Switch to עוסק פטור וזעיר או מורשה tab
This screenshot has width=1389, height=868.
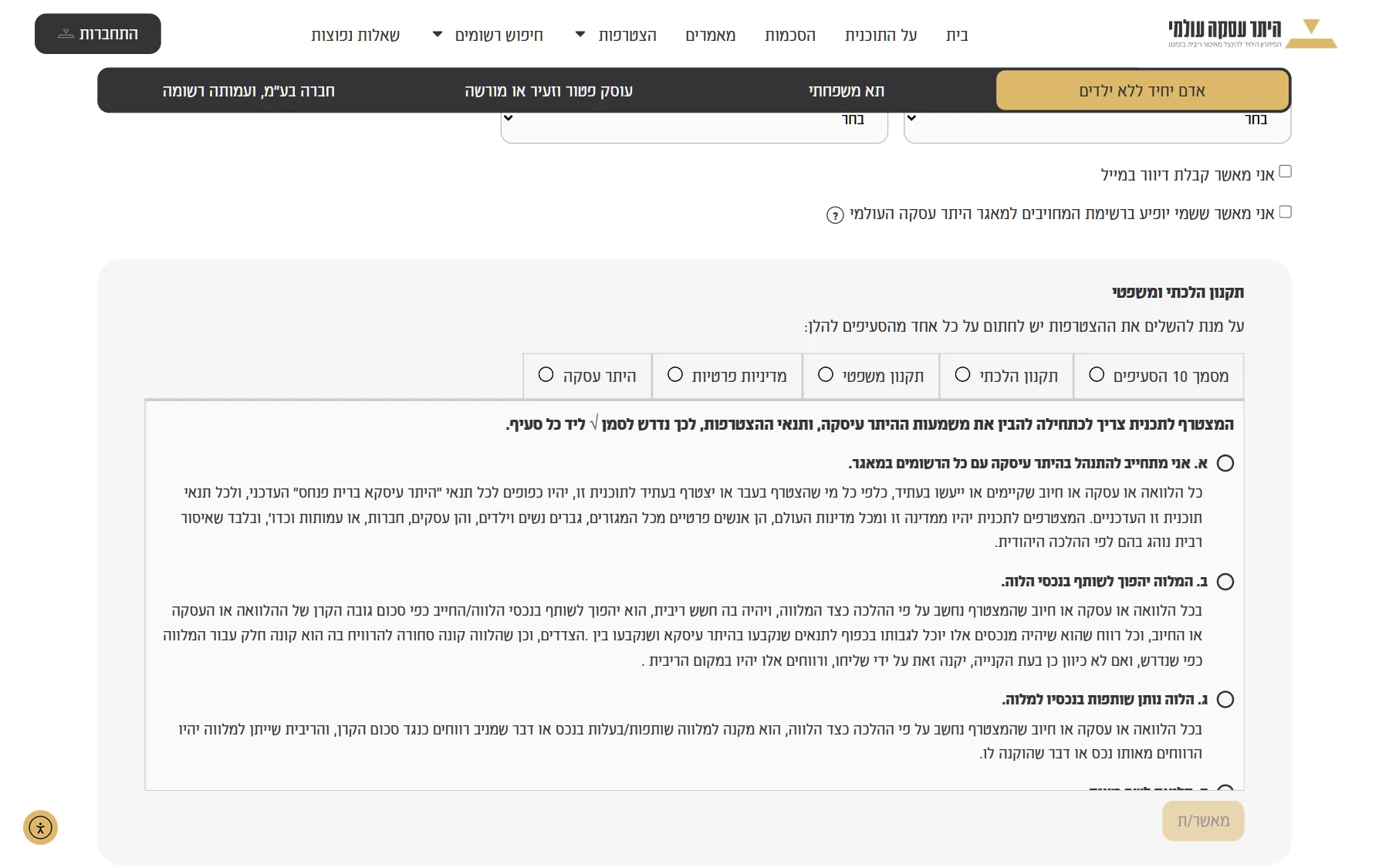(549, 91)
